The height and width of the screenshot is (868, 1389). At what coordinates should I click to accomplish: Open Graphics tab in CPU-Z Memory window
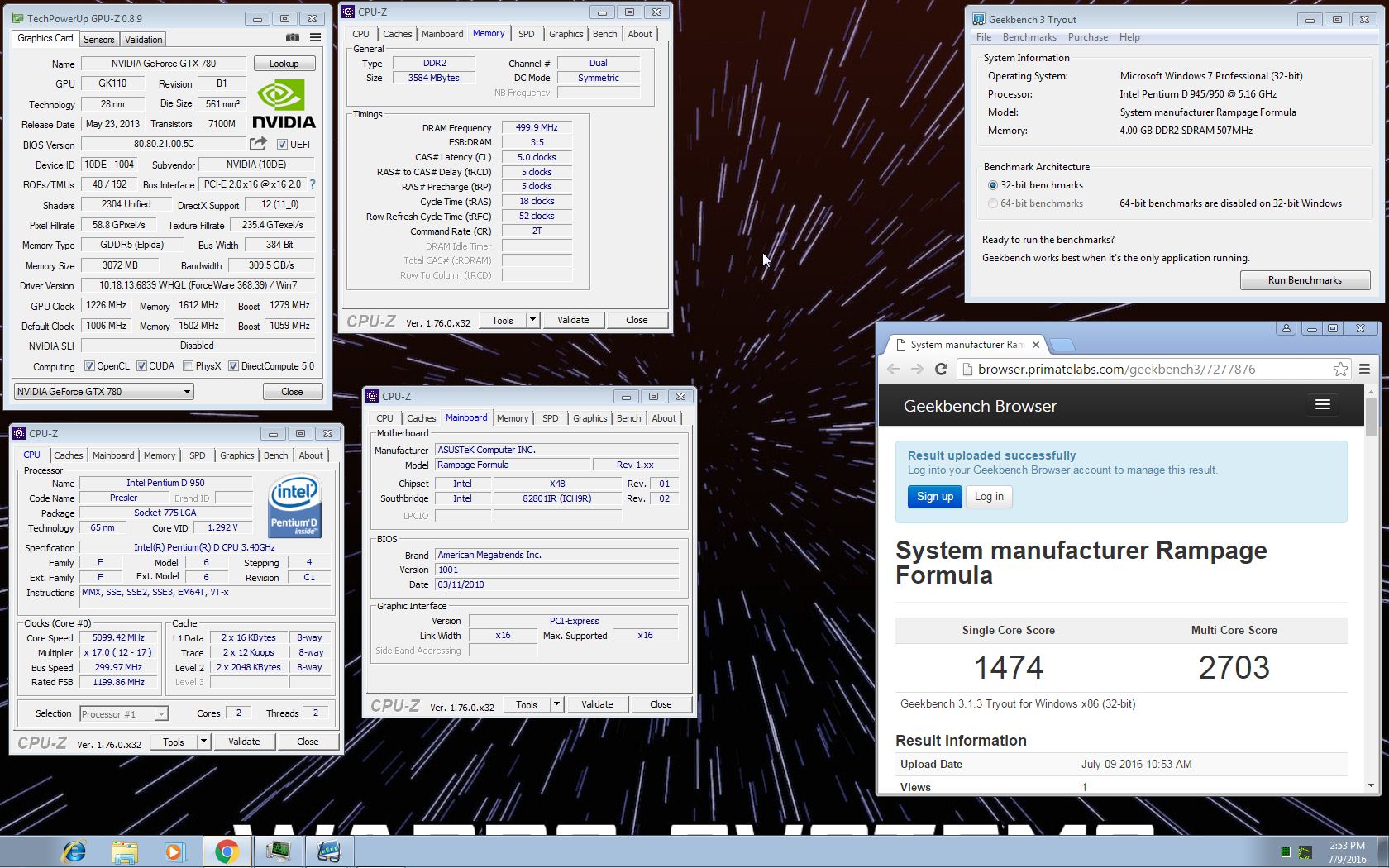coord(566,34)
